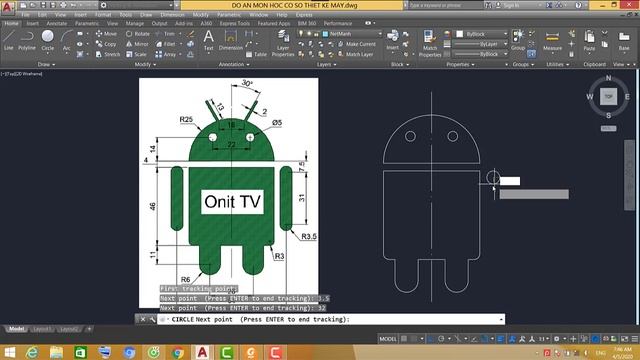Activate the Array command

pos(166,54)
